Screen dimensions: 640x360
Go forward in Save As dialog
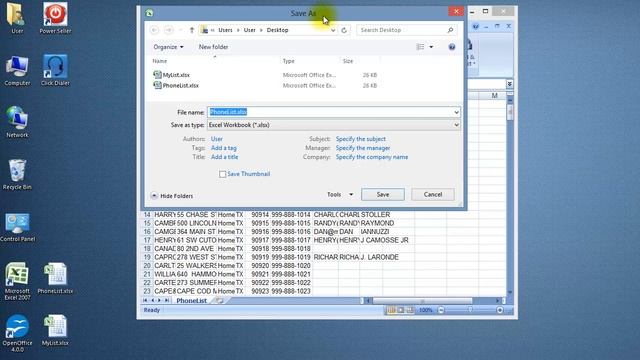click(169, 30)
